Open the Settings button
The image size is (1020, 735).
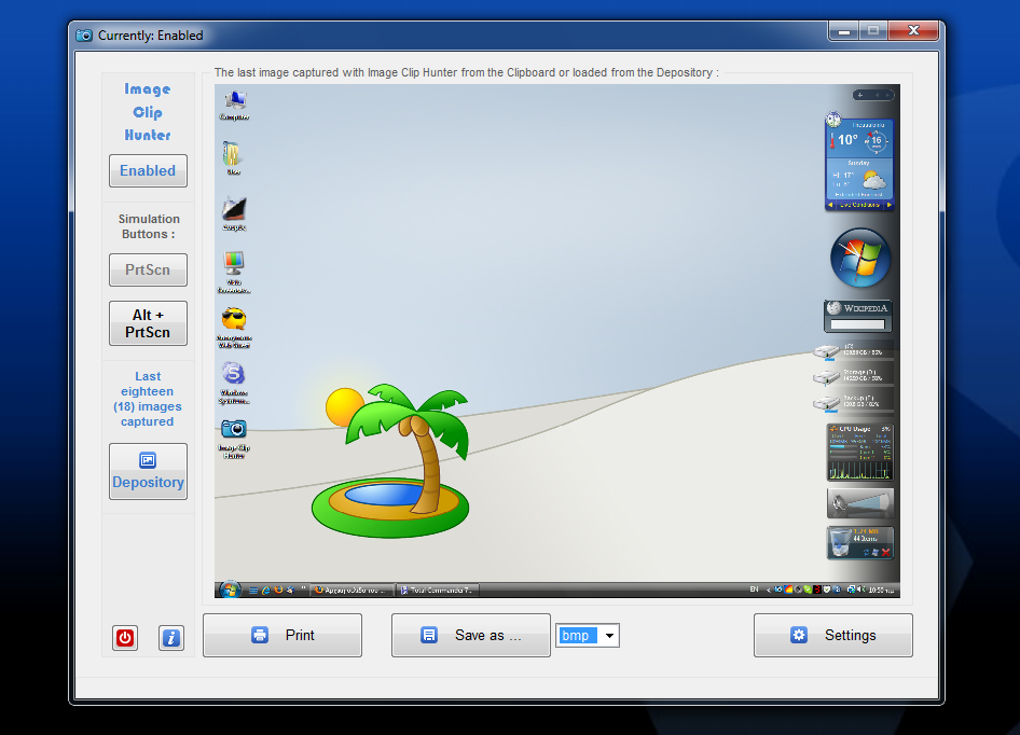pyautogui.click(x=833, y=635)
